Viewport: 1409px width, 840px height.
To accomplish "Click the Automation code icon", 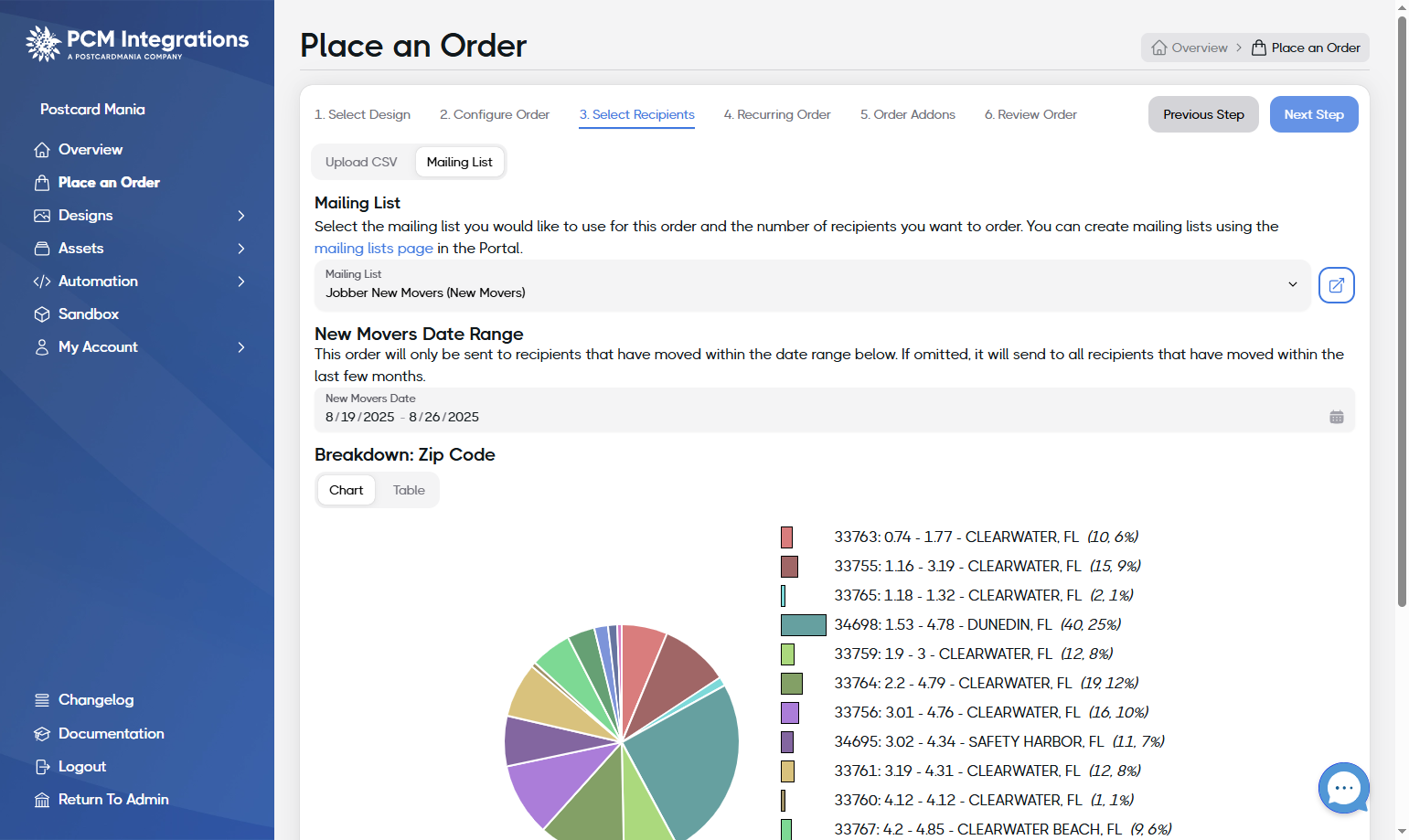I will click(42, 282).
